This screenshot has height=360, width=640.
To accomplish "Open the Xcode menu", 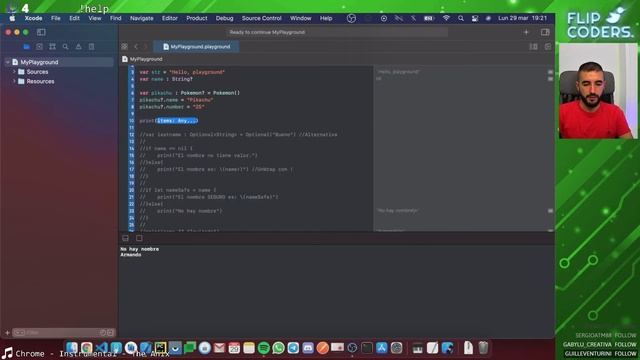I will (x=33, y=18).
